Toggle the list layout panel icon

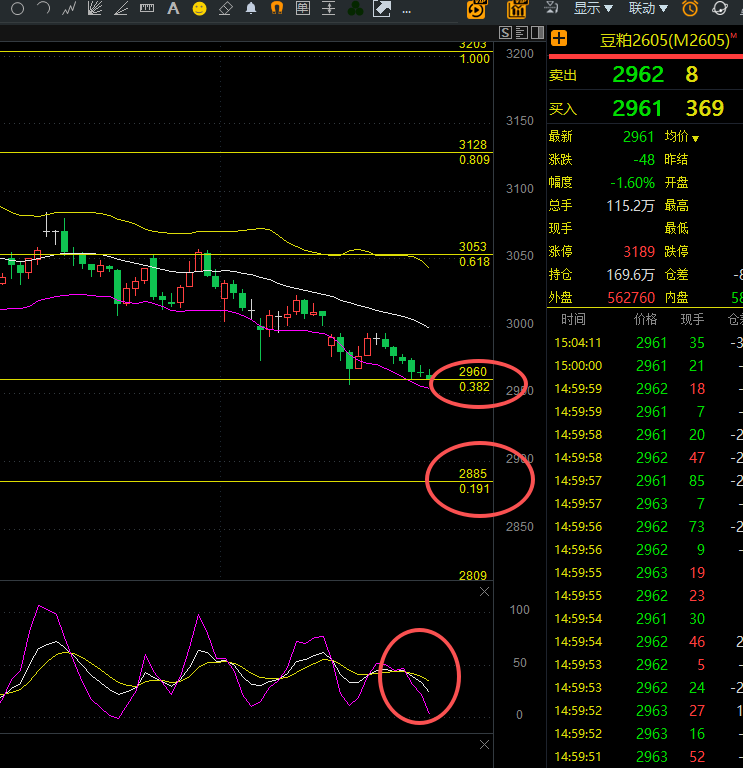(522, 32)
